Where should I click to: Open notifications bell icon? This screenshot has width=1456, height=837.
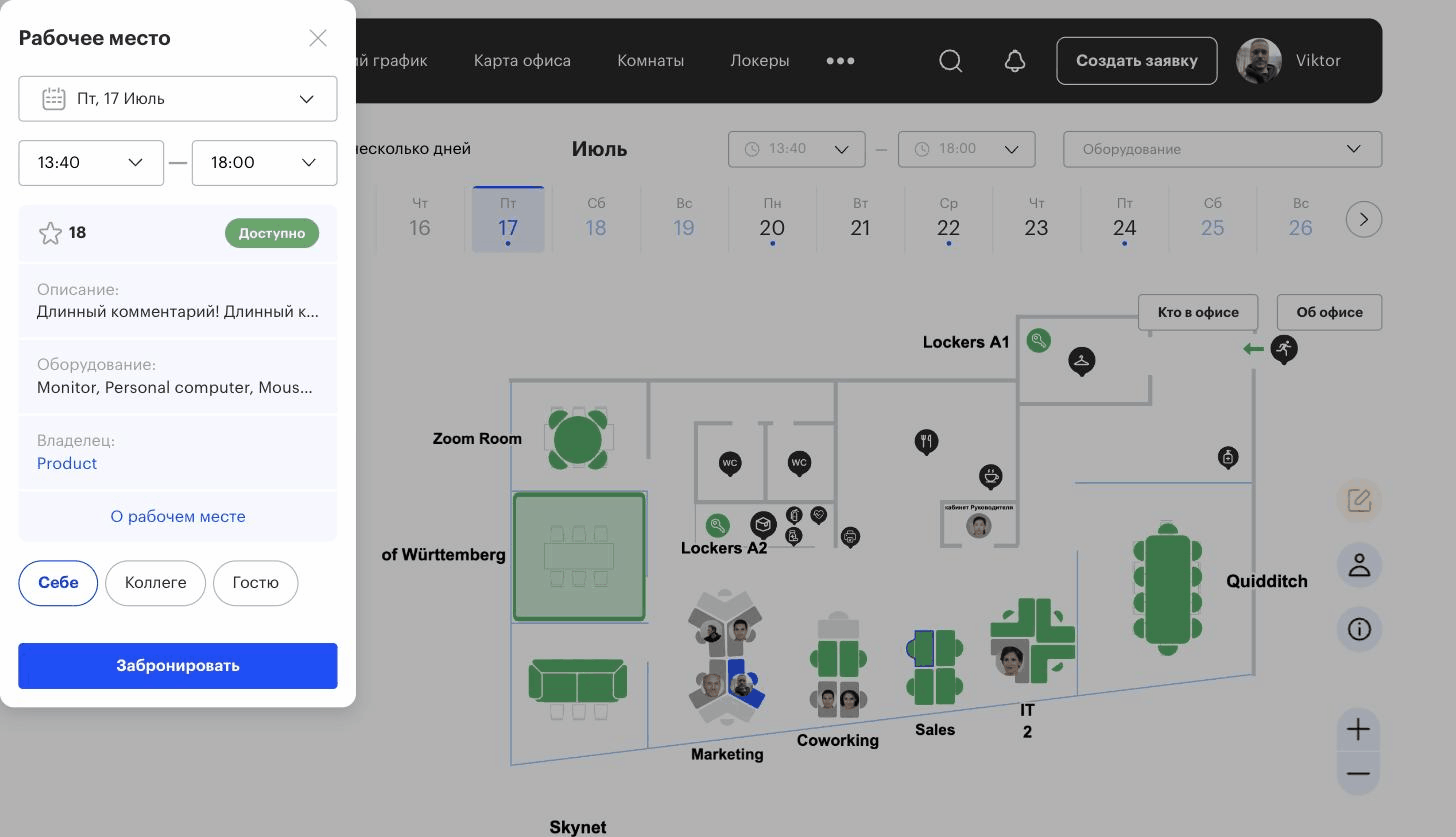[x=1015, y=61]
